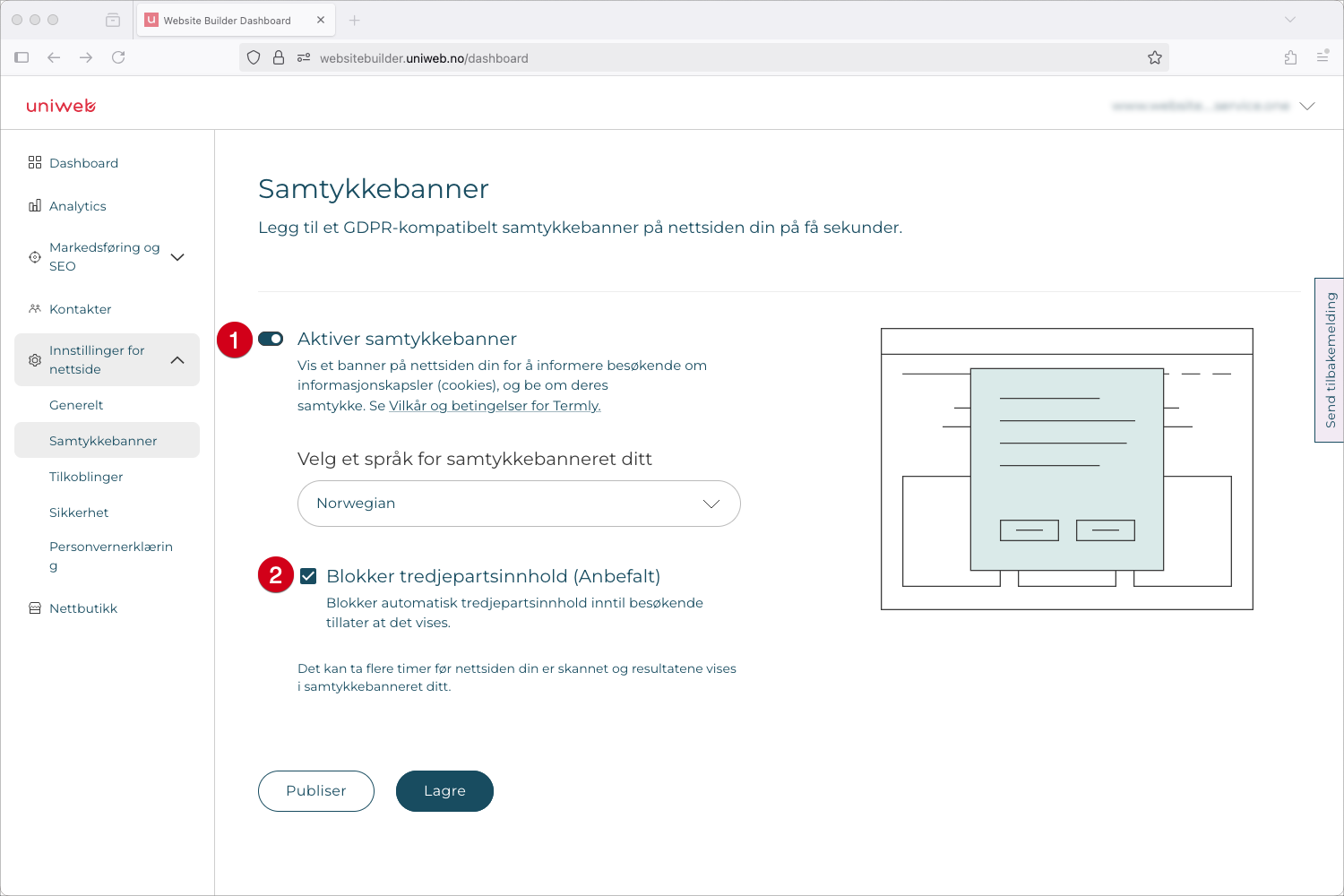
Task: Click the Analytics bar chart icon
Action: pos(35,205)
